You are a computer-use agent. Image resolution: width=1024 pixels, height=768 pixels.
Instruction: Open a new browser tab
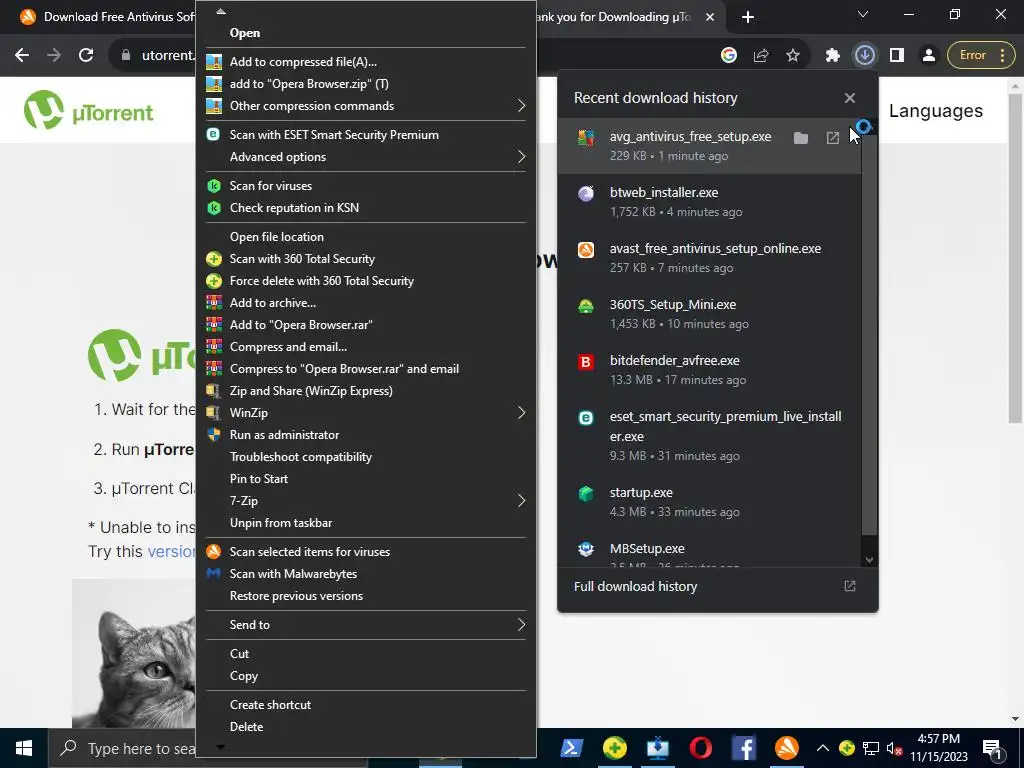tap(748, 17)
